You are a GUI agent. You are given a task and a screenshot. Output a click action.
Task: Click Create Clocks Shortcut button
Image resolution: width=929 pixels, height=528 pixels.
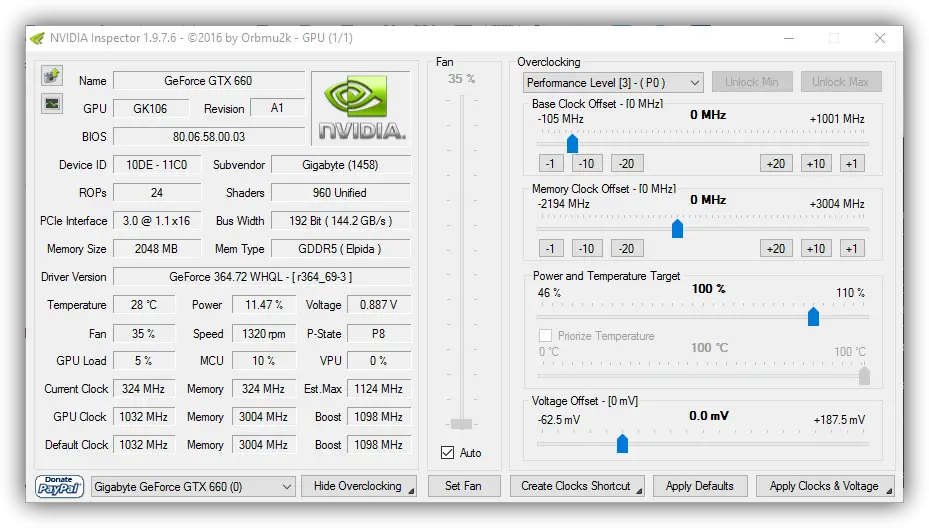coord(577,486)
